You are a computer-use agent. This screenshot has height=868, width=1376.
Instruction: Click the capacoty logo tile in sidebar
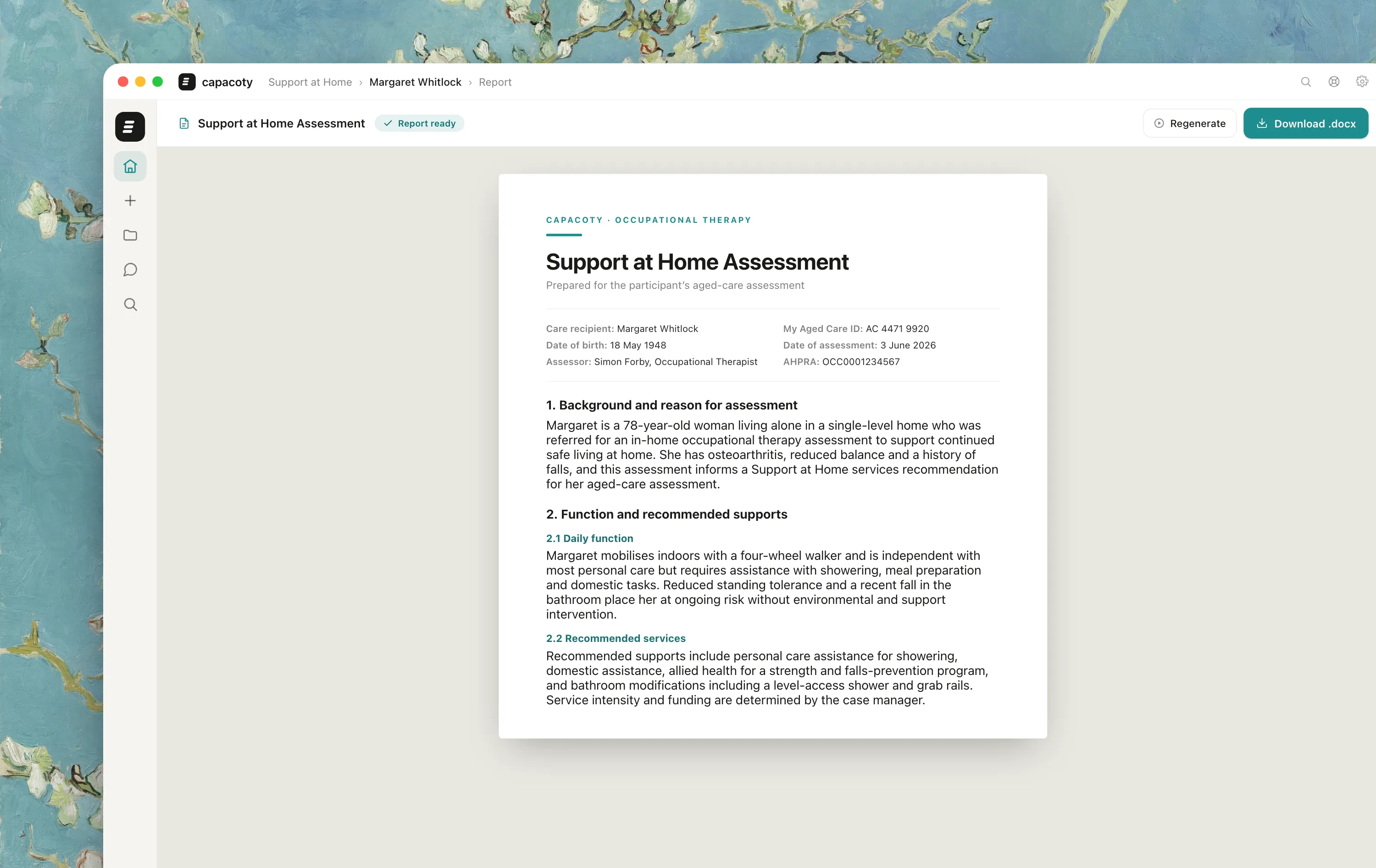coord(130,127)
